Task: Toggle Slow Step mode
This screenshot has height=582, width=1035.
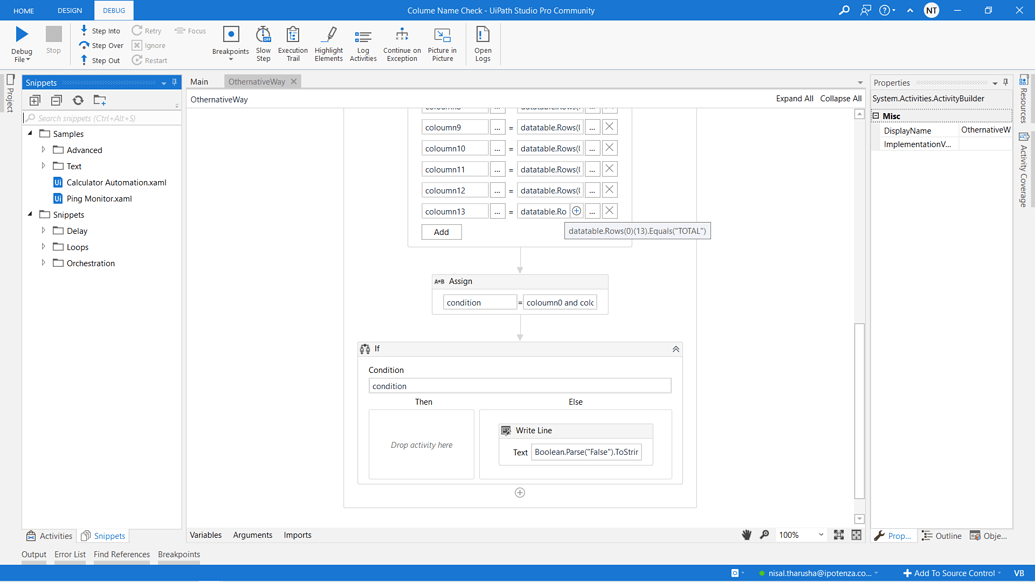Action: click(263, 40)
